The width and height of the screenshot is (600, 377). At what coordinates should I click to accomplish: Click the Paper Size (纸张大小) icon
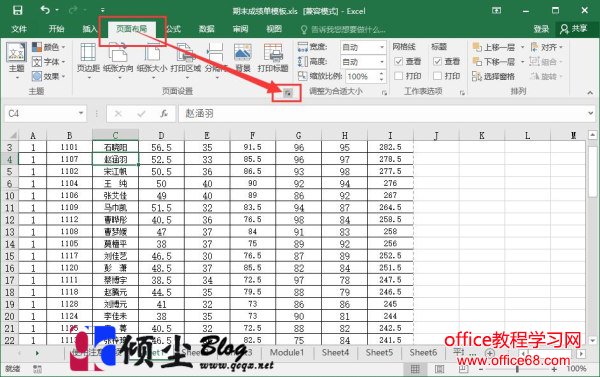coord(152,52)
